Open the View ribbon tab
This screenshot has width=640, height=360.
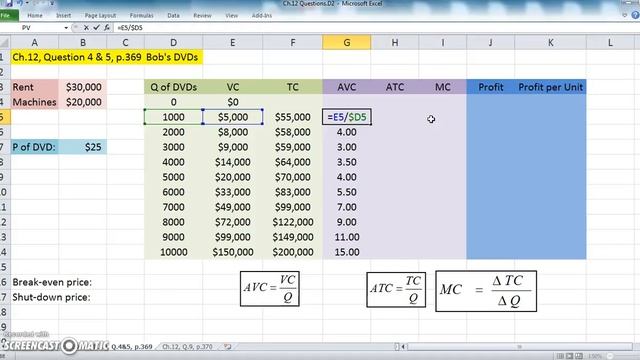pos(231,16)
